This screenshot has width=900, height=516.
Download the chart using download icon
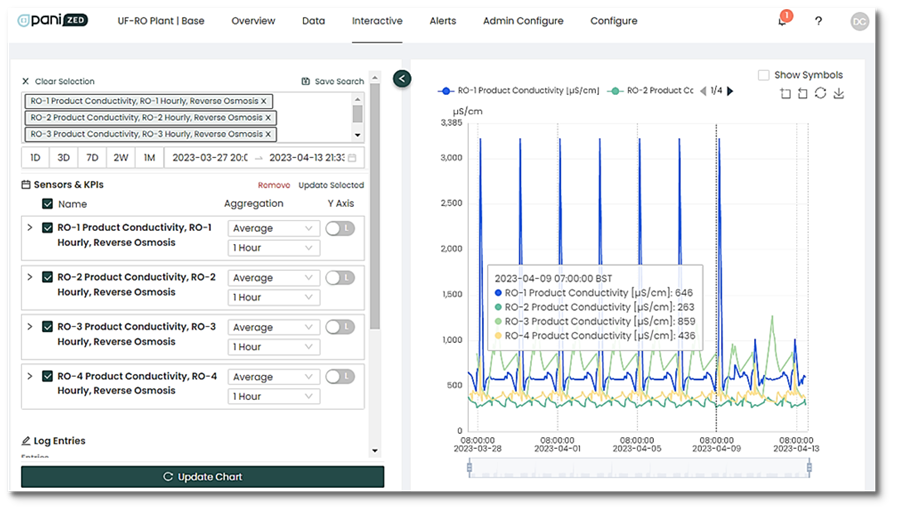[x=839, y=93]
